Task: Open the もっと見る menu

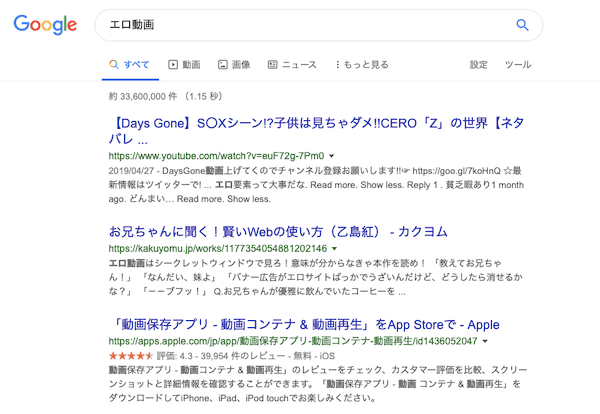Action: tap(362, 65)
